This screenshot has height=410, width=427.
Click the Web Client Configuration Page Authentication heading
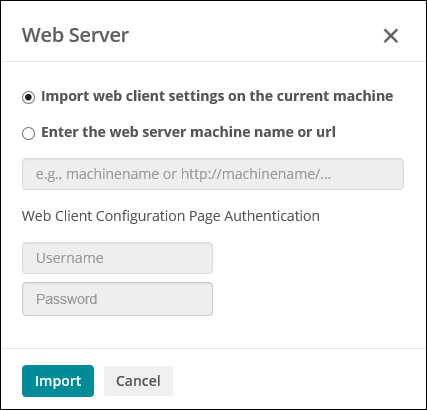[171, 216]
